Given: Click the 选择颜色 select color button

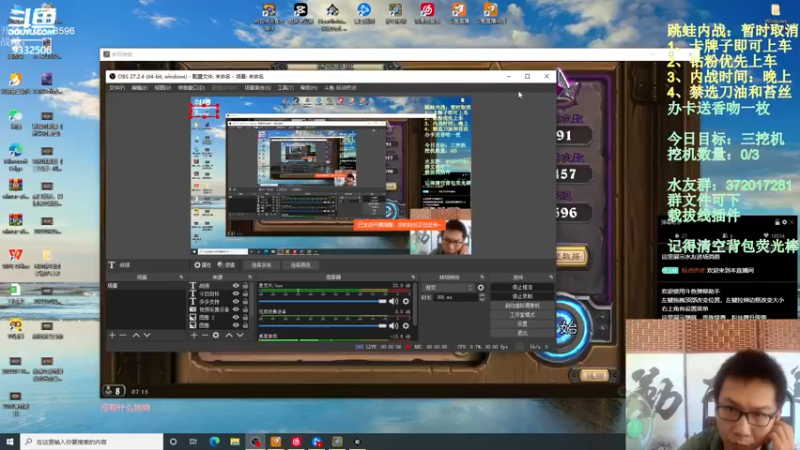Looking at the screenshot, I should (301, 265).
